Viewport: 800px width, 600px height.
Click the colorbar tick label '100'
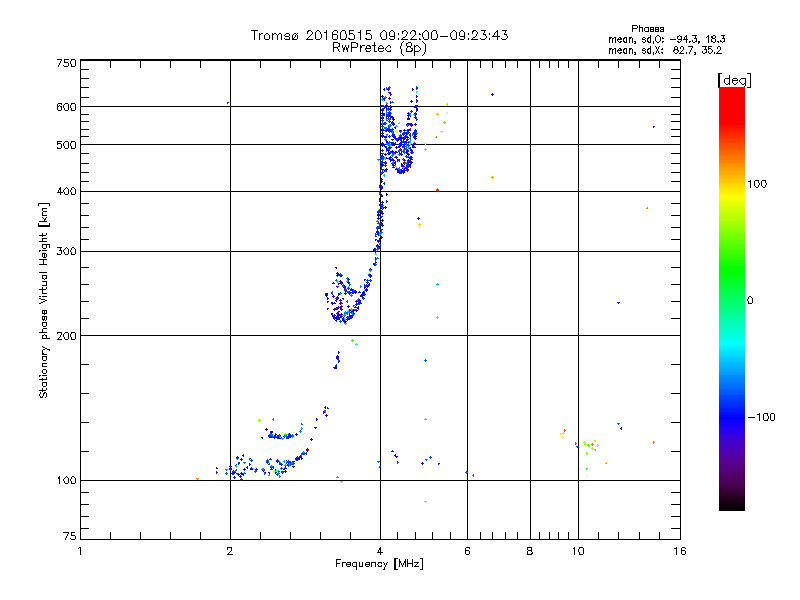757,184
